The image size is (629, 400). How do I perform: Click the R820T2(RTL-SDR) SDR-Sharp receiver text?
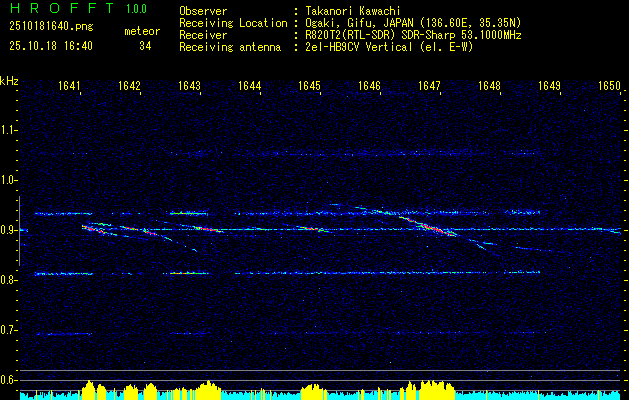413,35
